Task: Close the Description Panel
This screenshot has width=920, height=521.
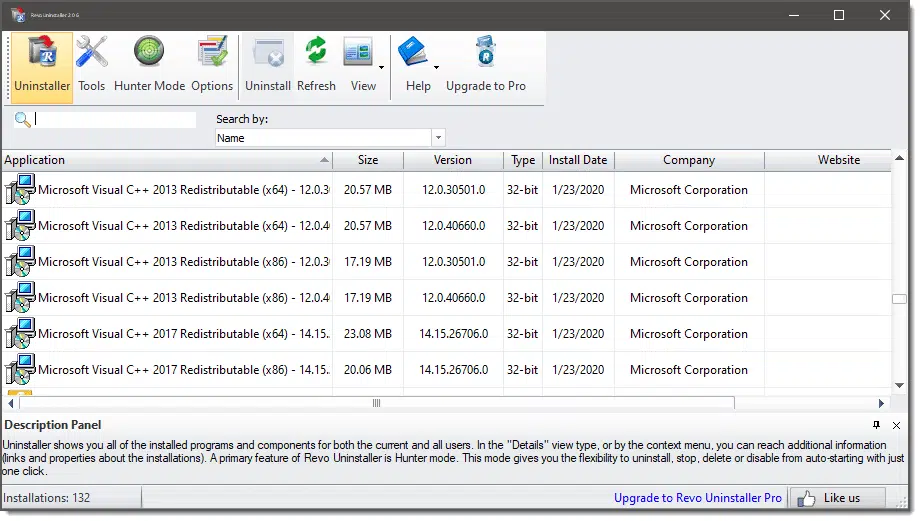Action: tap(897, 425)
